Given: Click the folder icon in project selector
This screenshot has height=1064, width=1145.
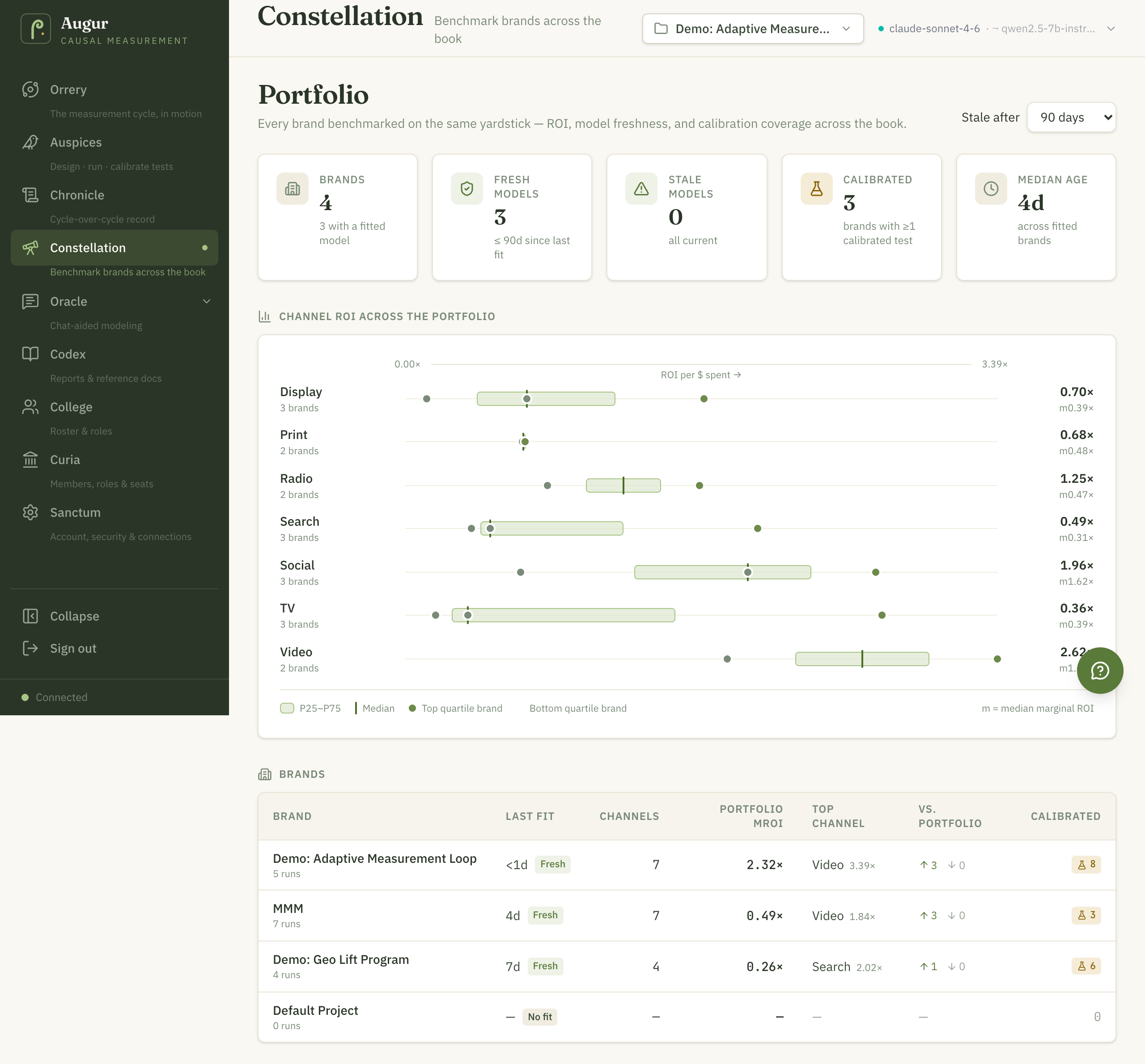Looking at the screenshot, I should click(661, 29).
